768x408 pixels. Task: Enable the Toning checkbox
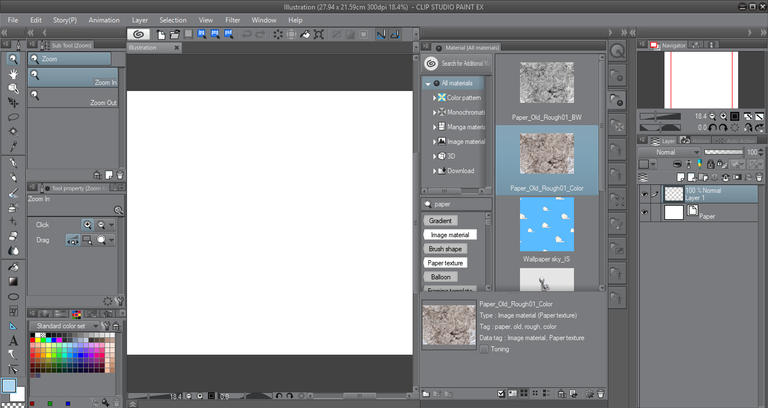pyautogui.click(x=484, y=349)
